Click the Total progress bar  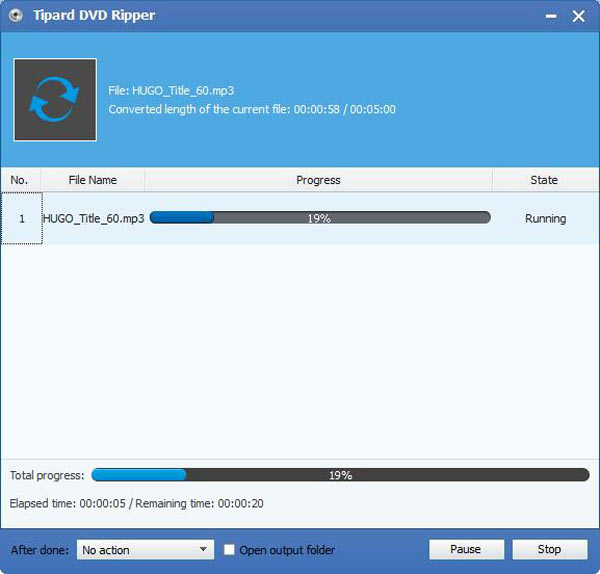tap(340, 475)
